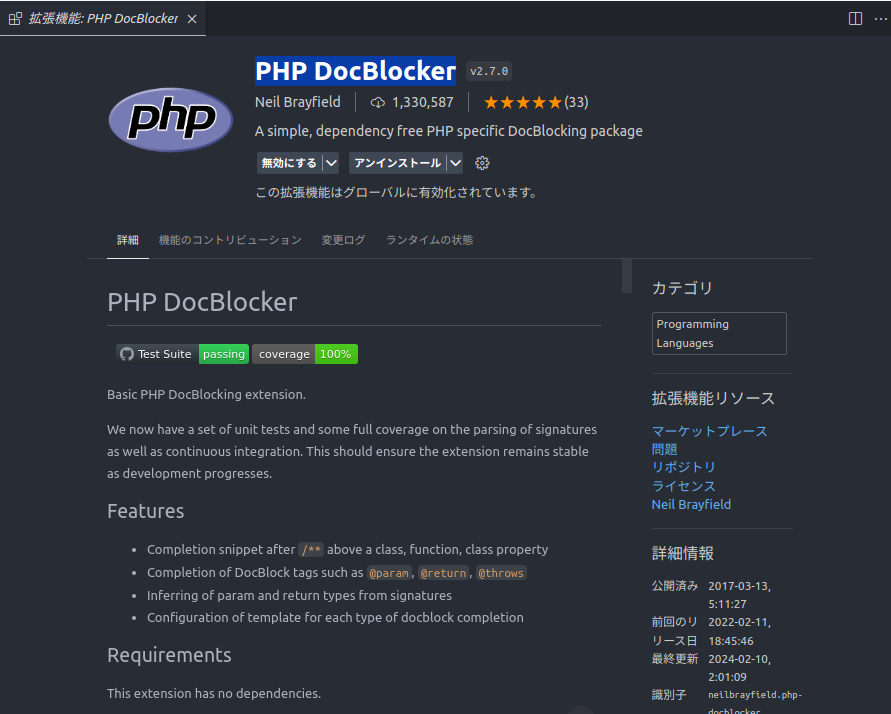Click 'Configuration of template' bullet
The width and height of the screenshot is (891, 714).
click(x=335, y=617)
